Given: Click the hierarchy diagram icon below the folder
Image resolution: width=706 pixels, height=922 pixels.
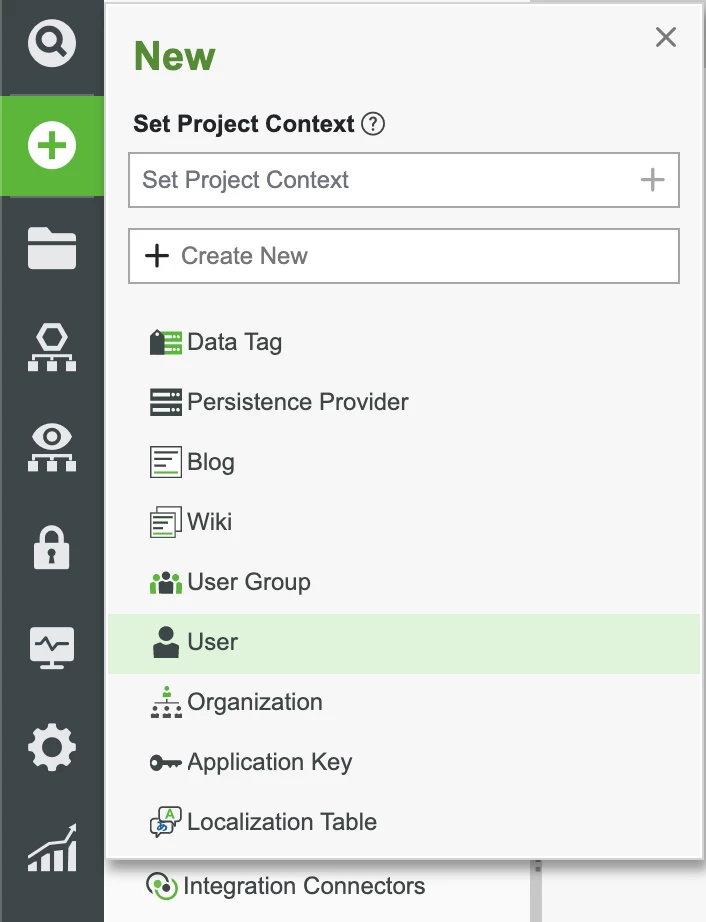Looking at the screenshot, I should [50, 347].
